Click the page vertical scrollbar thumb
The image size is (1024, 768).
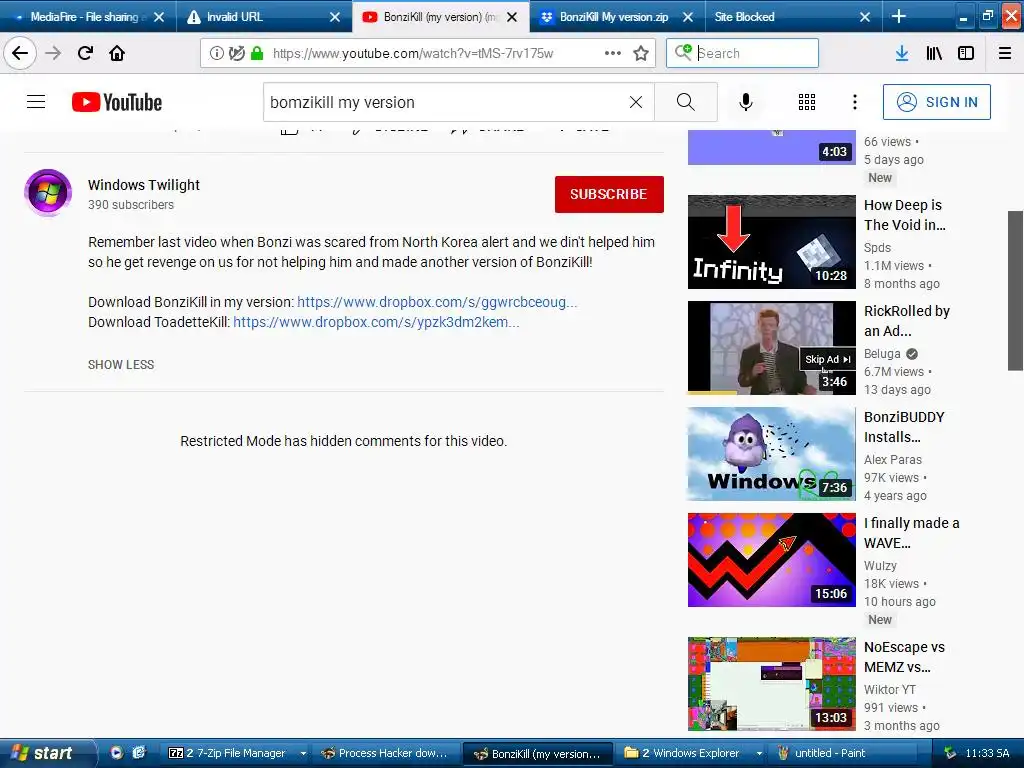click(x=1016, y=291)
